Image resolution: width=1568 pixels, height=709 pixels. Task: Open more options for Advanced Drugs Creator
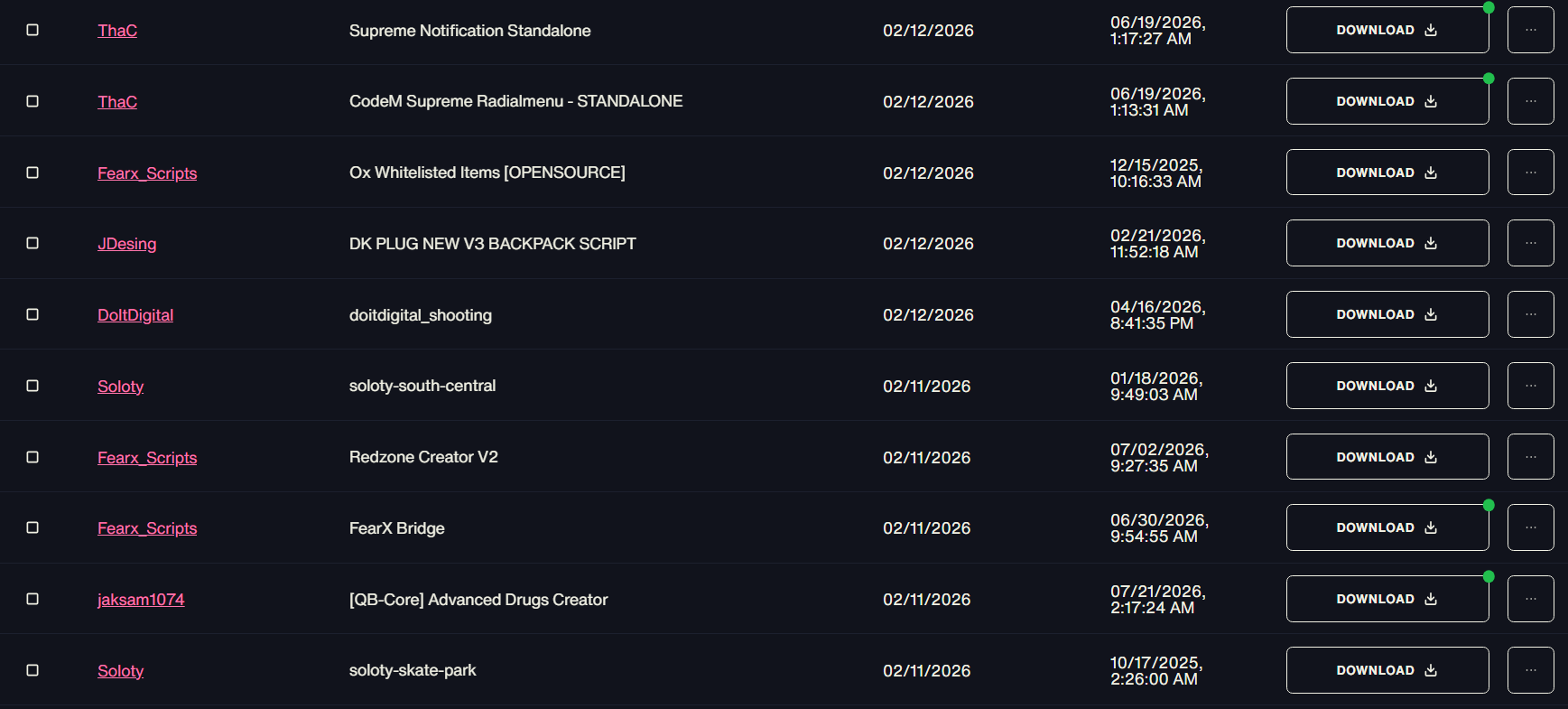coord(1530,599)
